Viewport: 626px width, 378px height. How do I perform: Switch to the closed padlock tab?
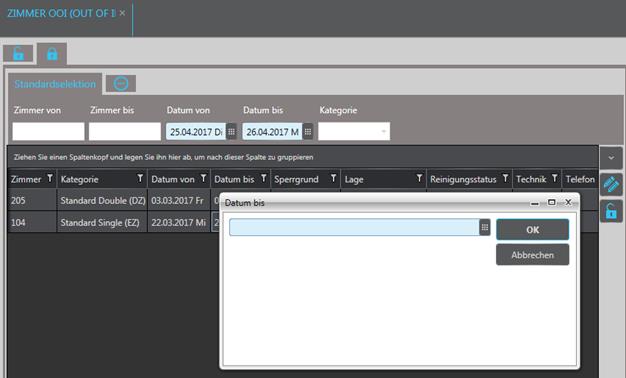(x=52, y=53)
